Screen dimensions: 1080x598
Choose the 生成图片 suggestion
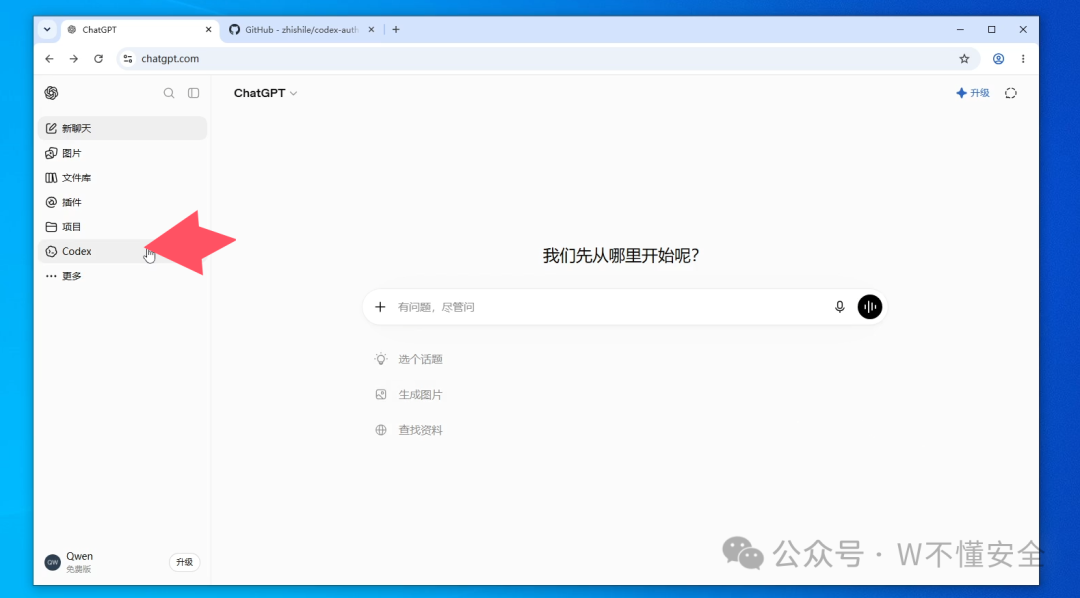click(409, 395)
